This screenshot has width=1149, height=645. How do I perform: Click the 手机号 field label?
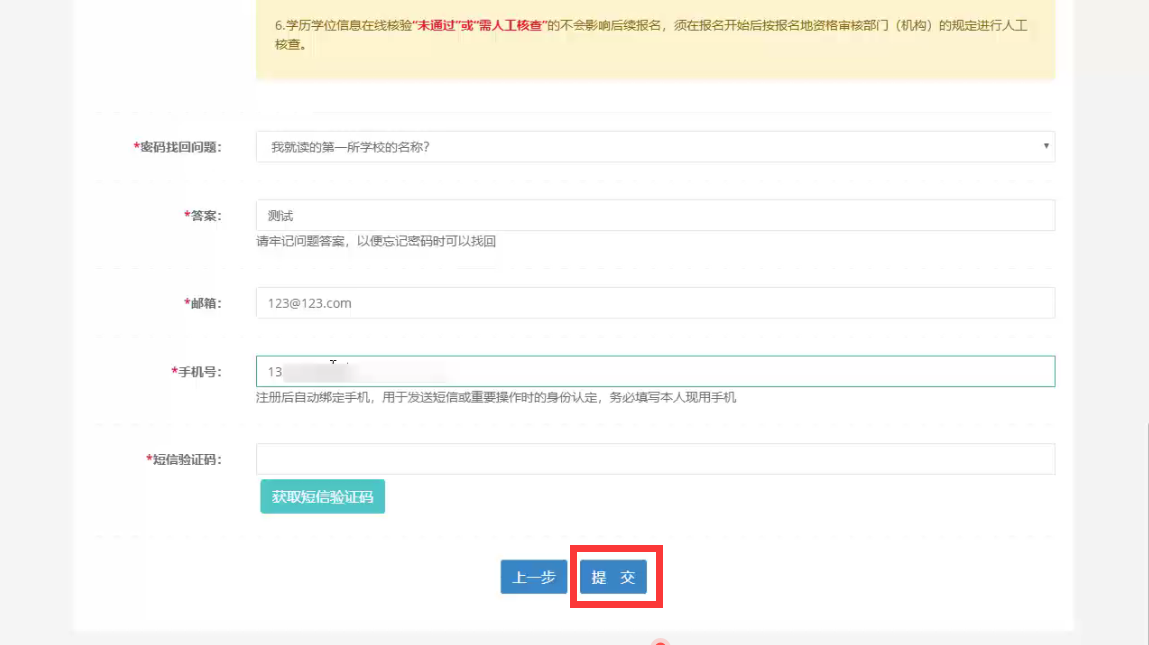click(x=198, y=371)
